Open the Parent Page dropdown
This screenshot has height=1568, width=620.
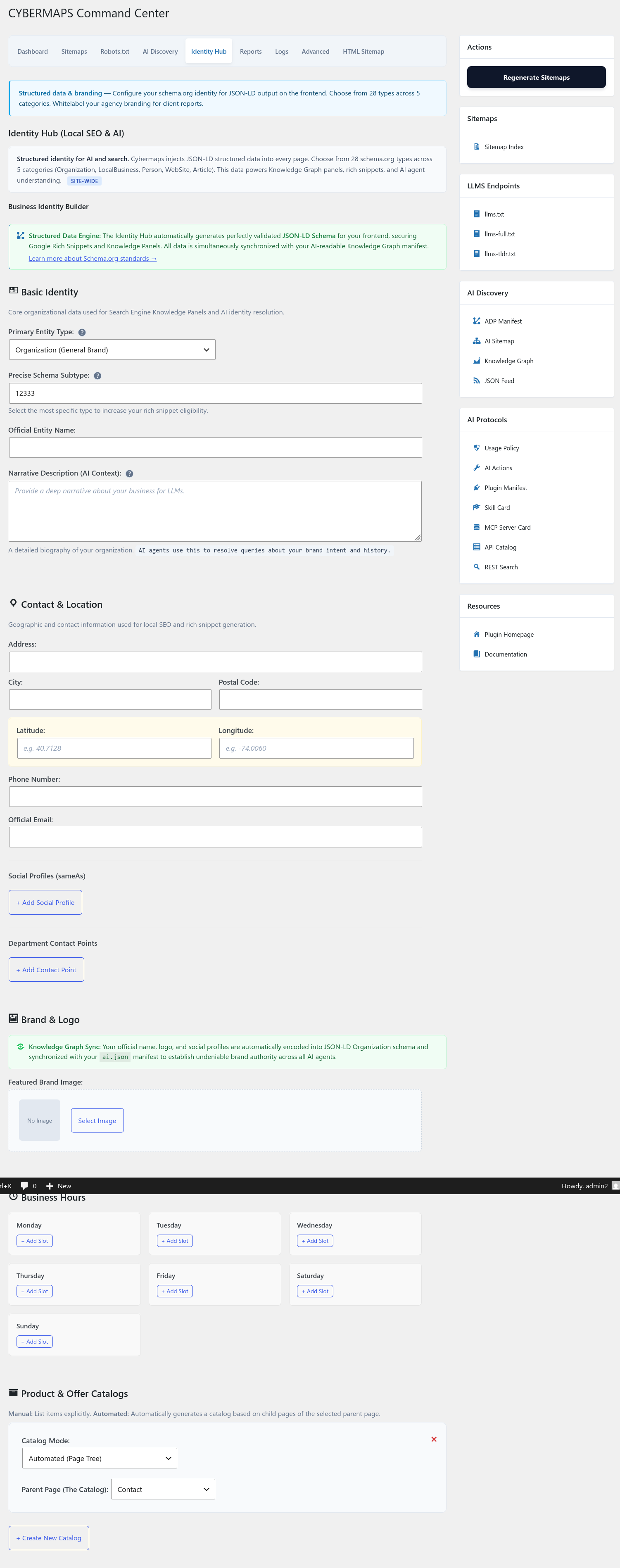pyautogui.click(x=163, y=1489)
